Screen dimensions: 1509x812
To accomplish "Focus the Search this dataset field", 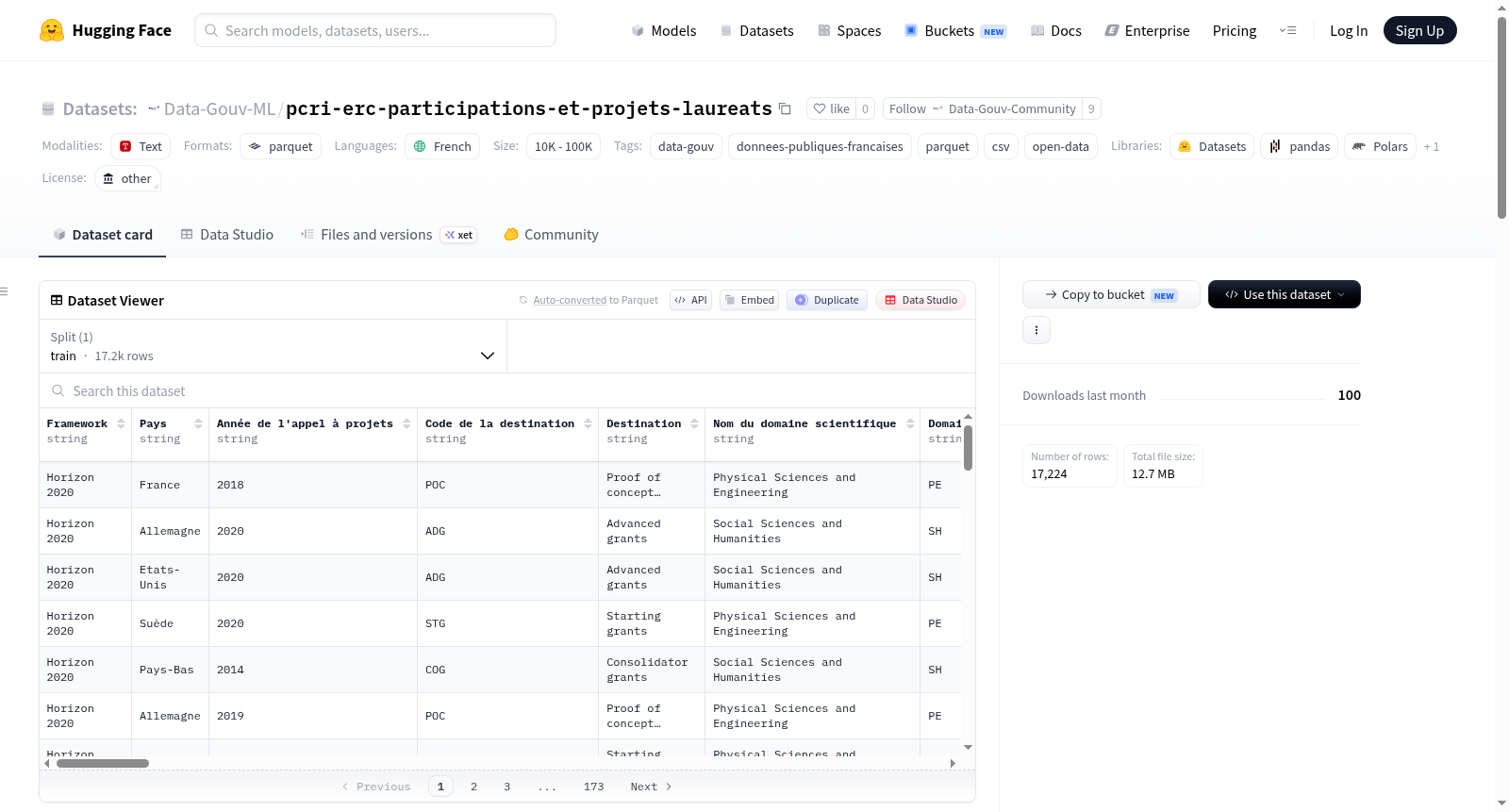I will [x=507, y=390].
